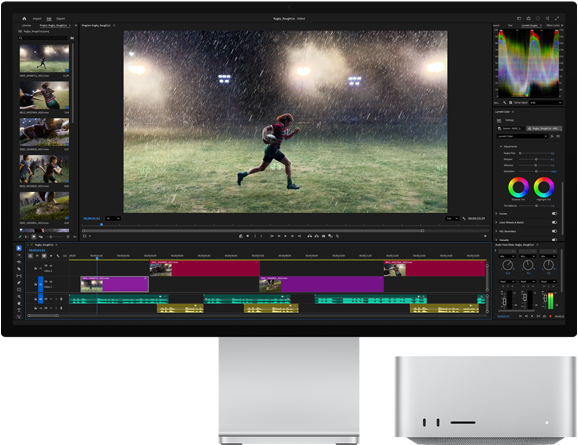The image size is (578, 445).
Task: Toggle Linked Selection in the timeline
Action: click(44, 255)
